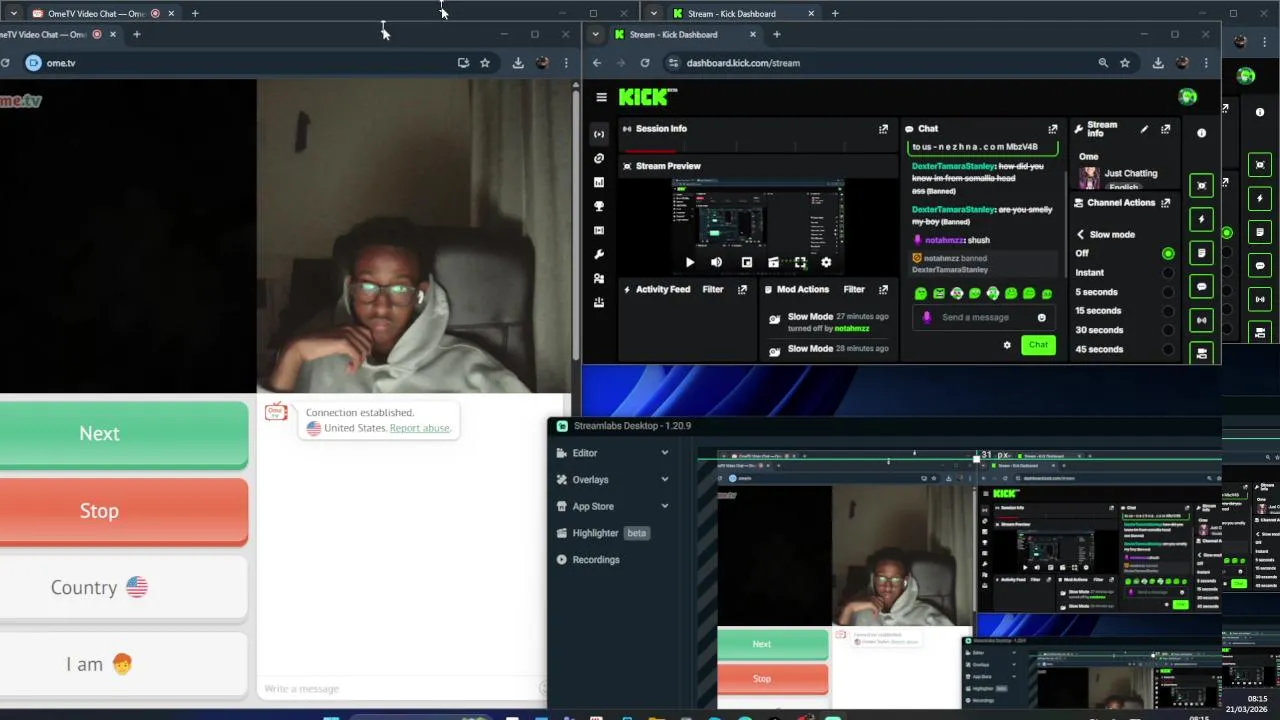Open Mod Actions Filter

(854, 290)
